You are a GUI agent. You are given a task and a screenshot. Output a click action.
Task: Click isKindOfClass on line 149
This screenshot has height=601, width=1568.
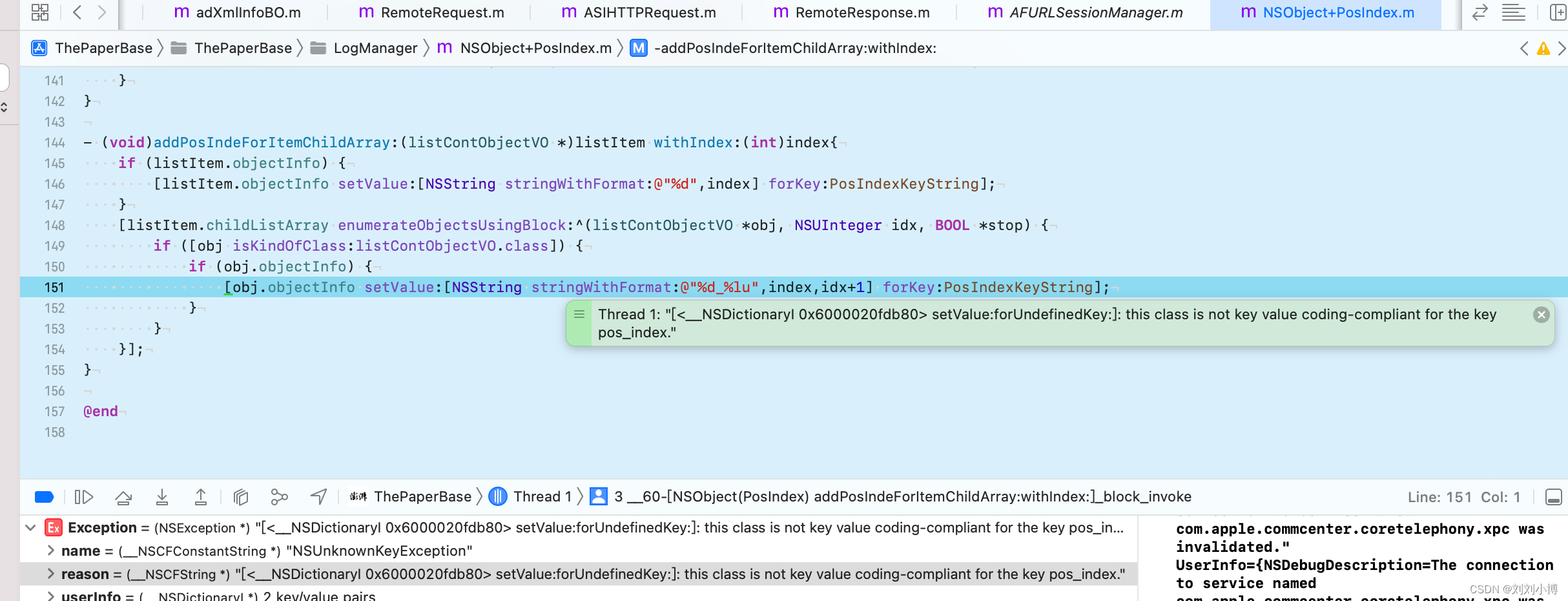289,246
